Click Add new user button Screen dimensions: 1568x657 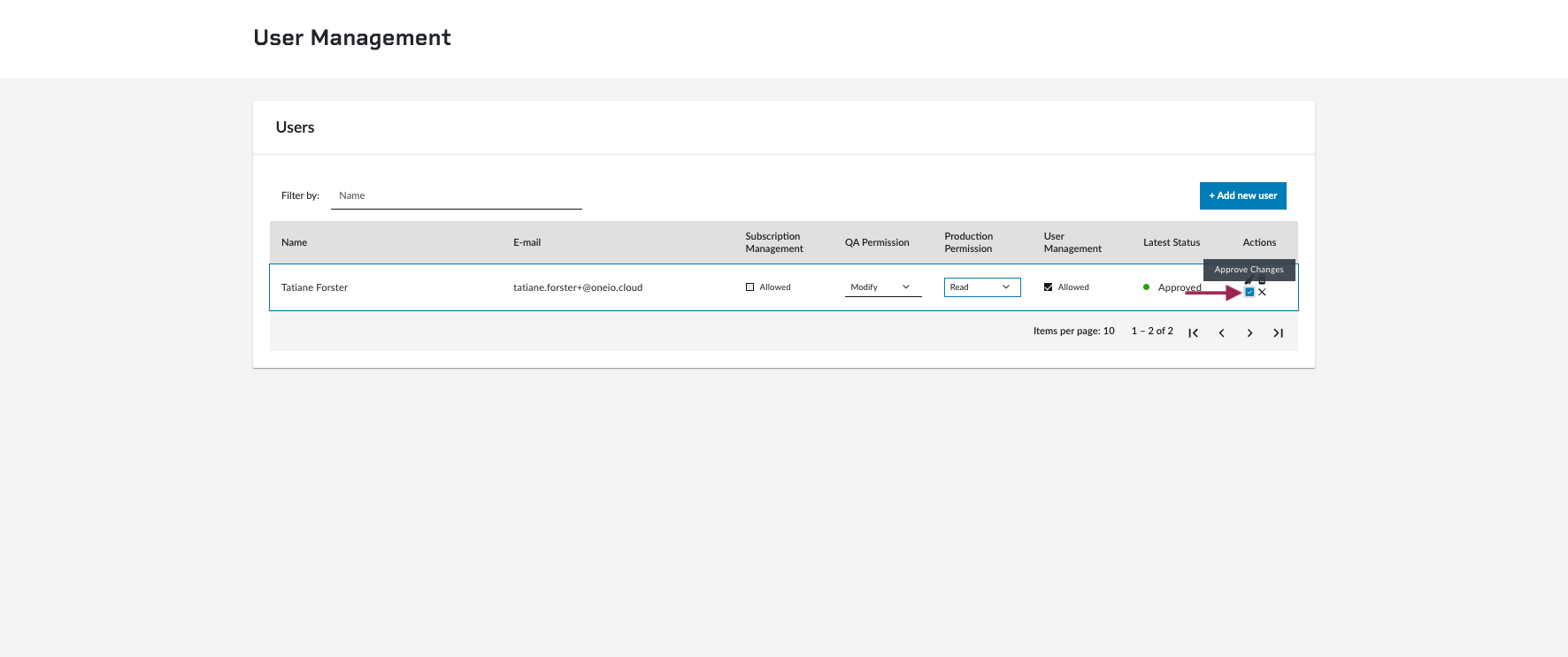(x=1243, y=195)
